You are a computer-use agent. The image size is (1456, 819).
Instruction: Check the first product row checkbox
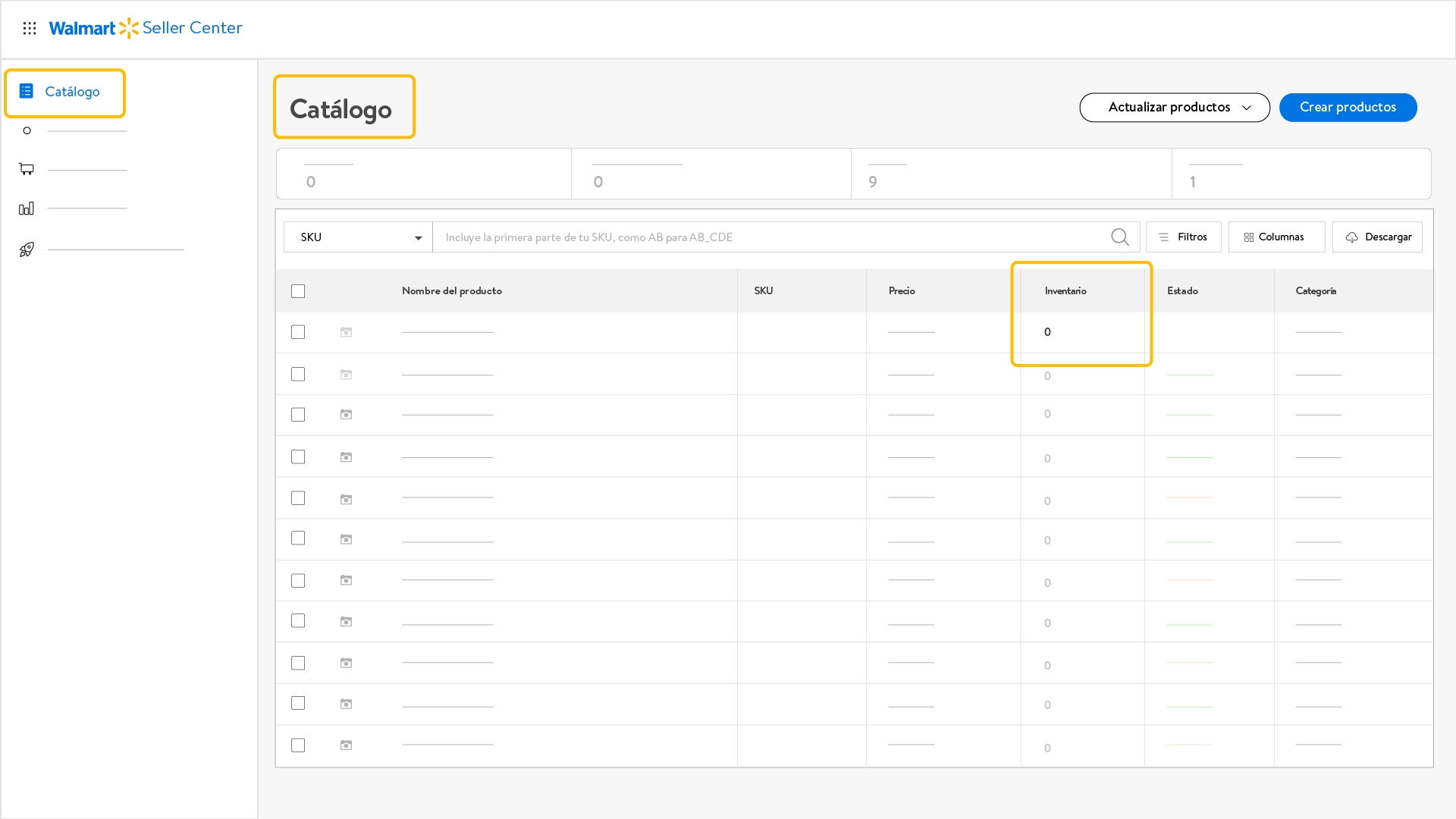pyautogui.click(x=298, y=332)
